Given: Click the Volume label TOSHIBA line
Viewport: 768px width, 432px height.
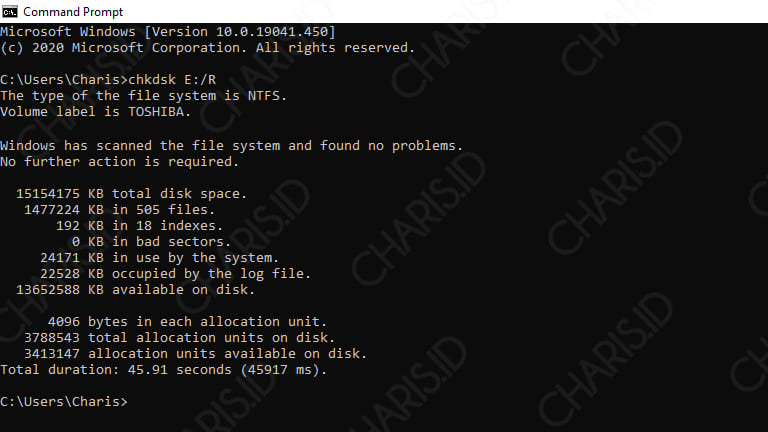Looking at the screenshot, I should click(x=96, y=112).
